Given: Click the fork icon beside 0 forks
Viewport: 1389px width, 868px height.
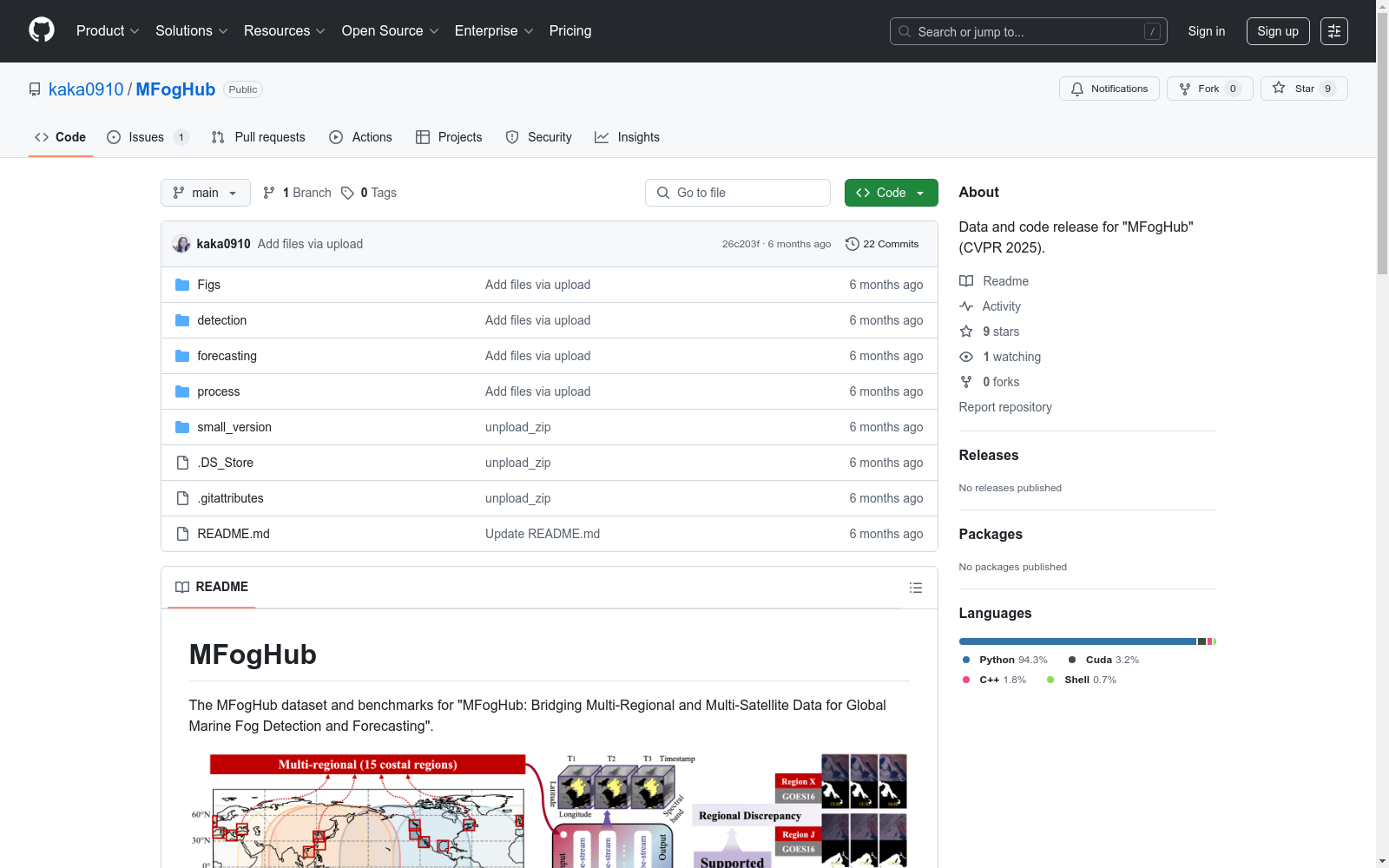Looking at the screenshot, I should click(x=966, y=382).
